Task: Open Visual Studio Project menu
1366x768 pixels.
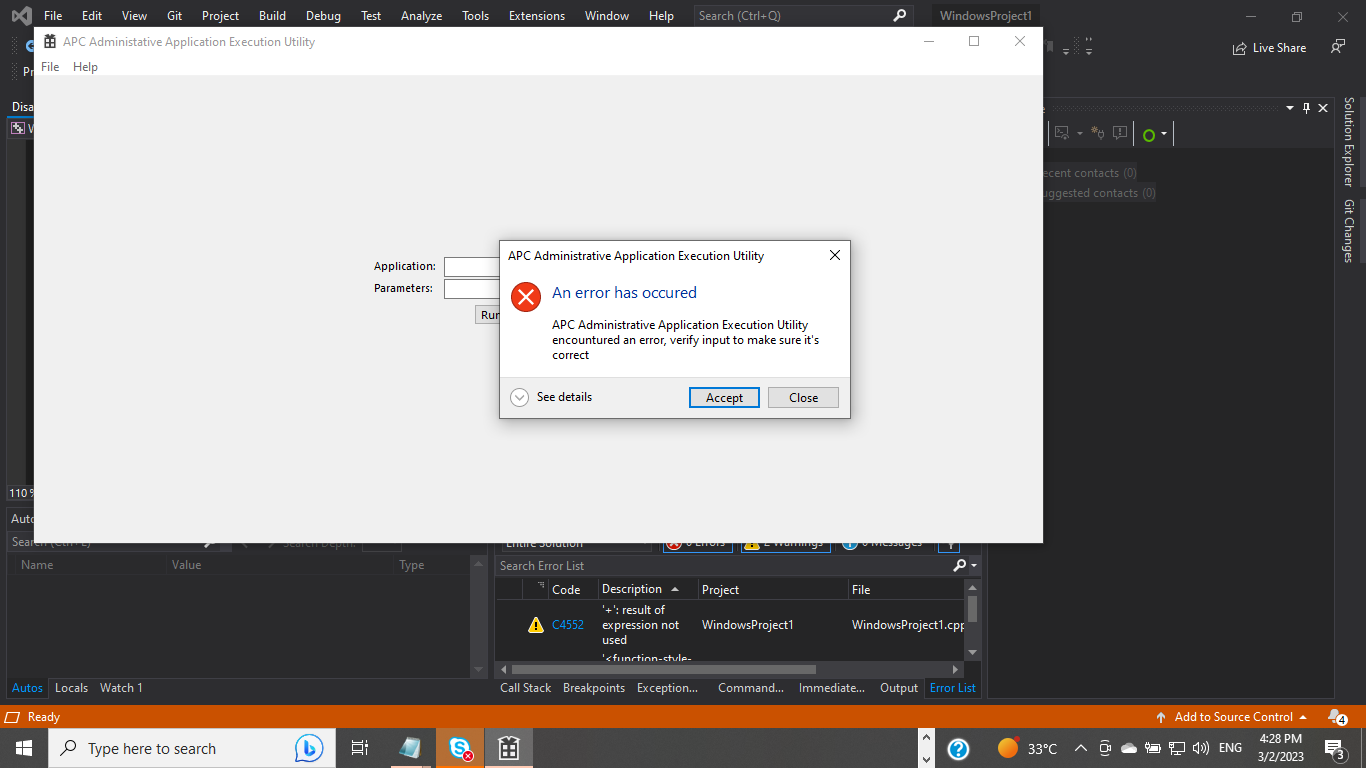Action: coord(220,16)
